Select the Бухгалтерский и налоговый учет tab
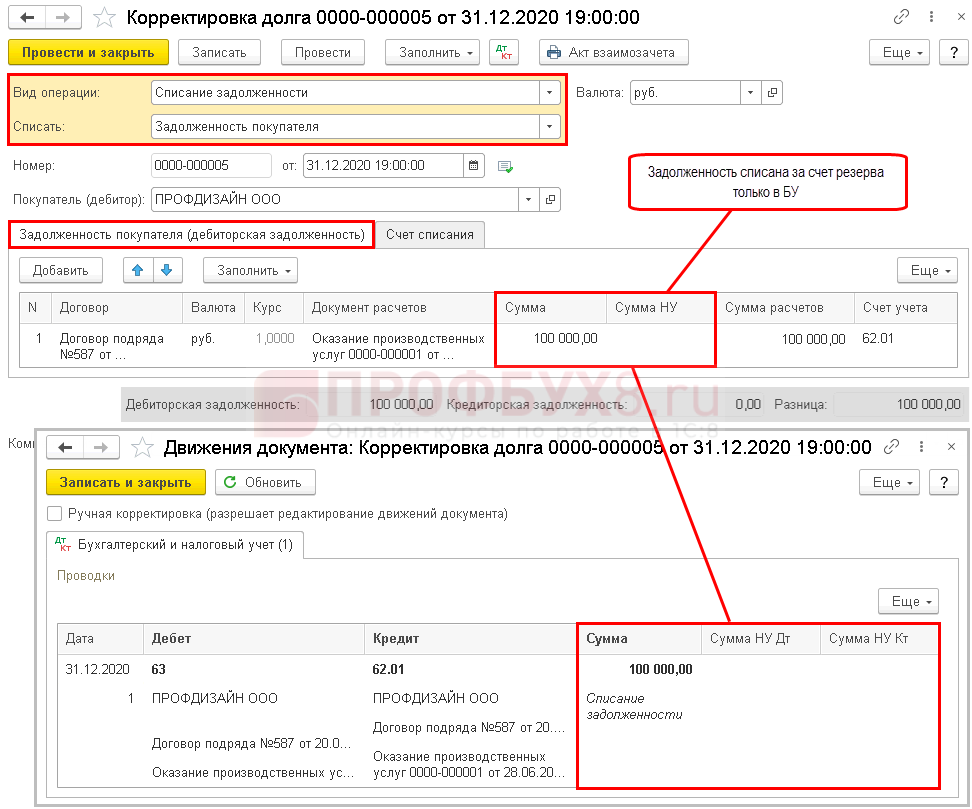 tap(175, 545)
